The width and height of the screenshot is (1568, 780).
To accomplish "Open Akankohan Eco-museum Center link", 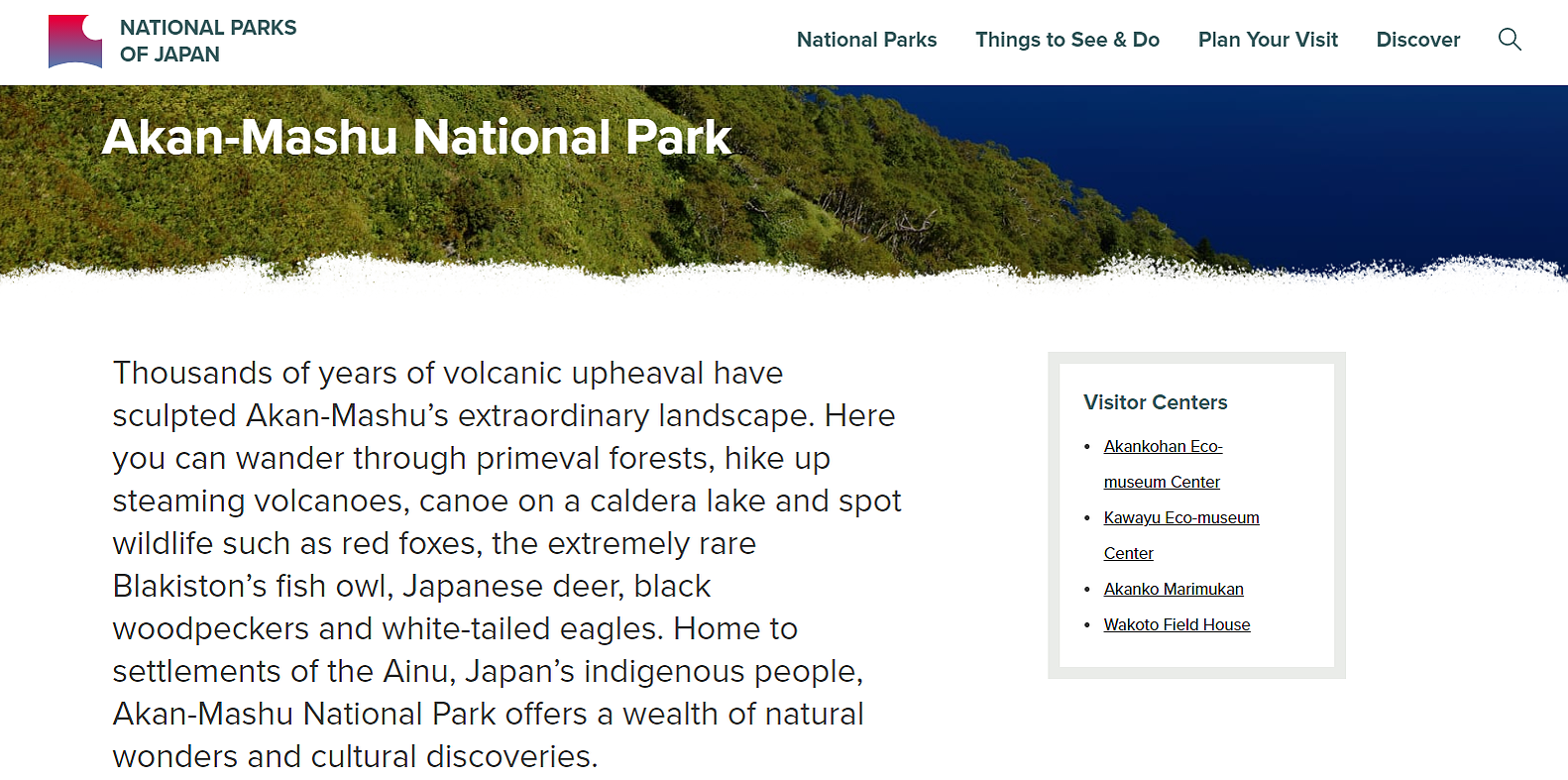I will (x=1163, y=464).
